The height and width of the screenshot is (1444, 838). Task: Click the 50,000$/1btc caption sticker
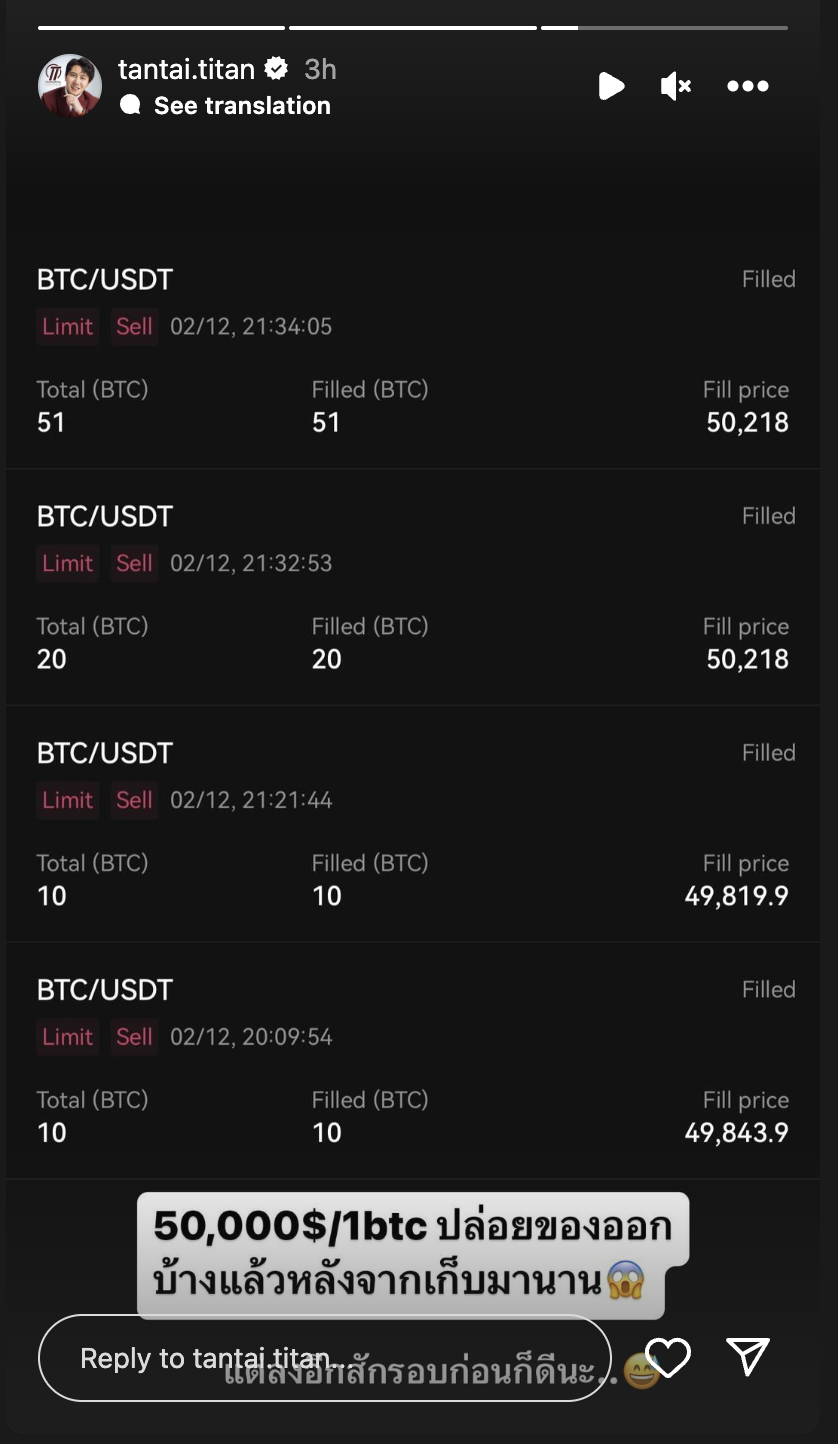[x=412, y=1254]
